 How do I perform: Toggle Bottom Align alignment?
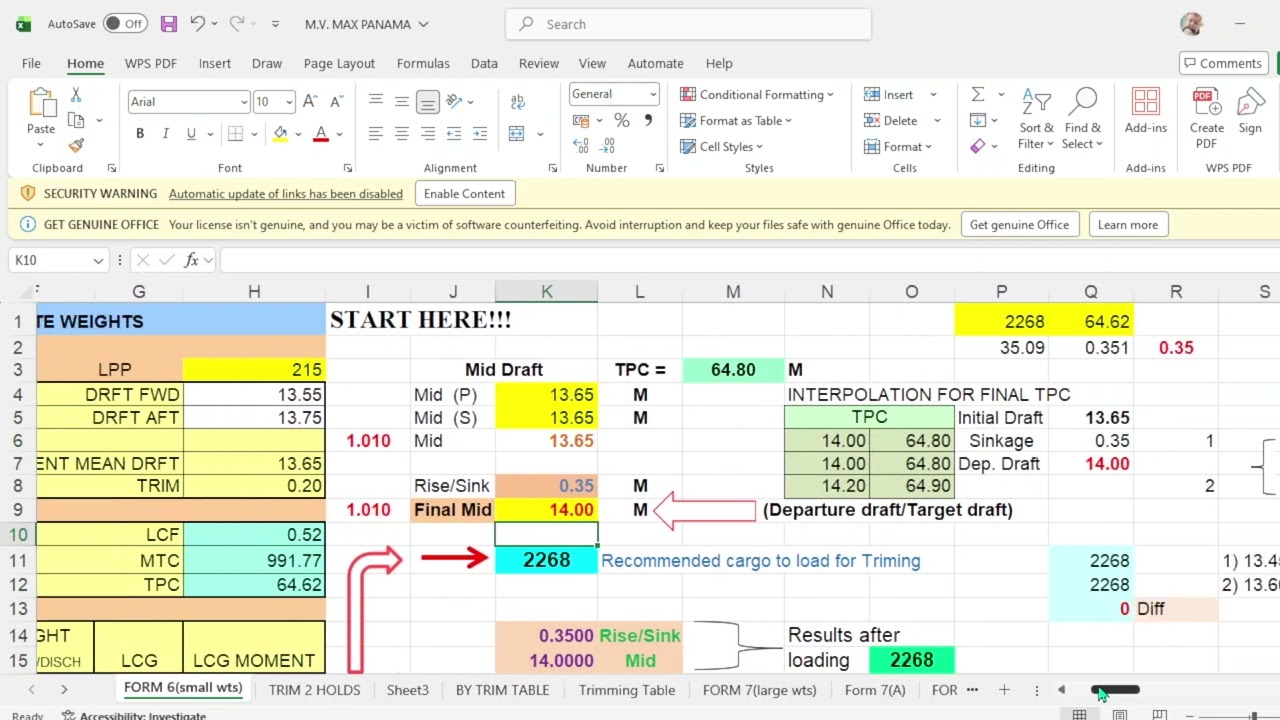point(427,102)
